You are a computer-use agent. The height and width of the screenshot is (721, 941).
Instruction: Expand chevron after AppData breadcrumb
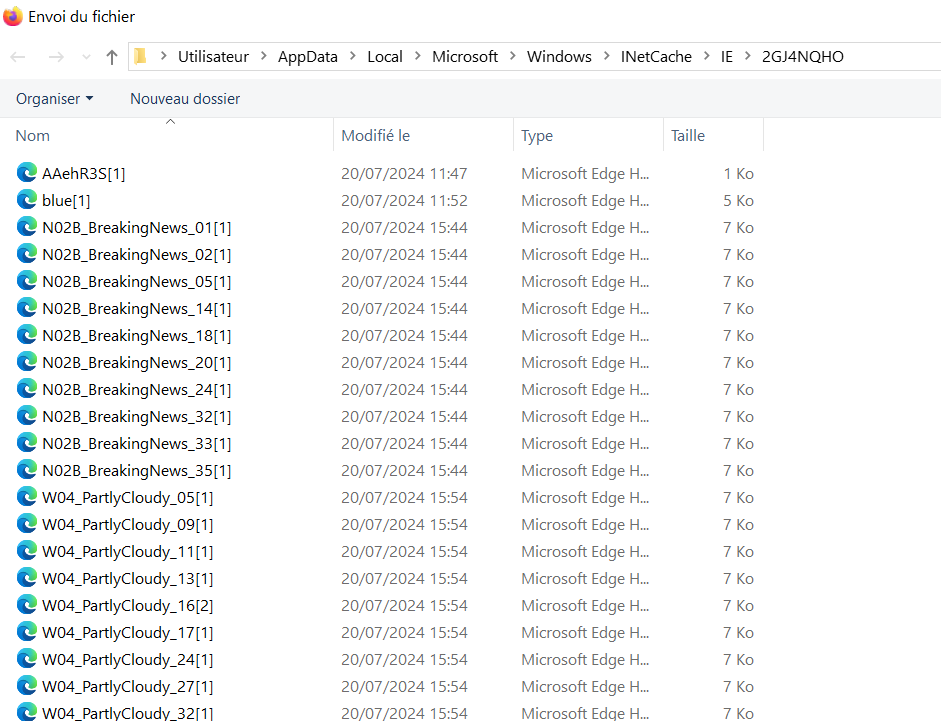tap(353, 56)
